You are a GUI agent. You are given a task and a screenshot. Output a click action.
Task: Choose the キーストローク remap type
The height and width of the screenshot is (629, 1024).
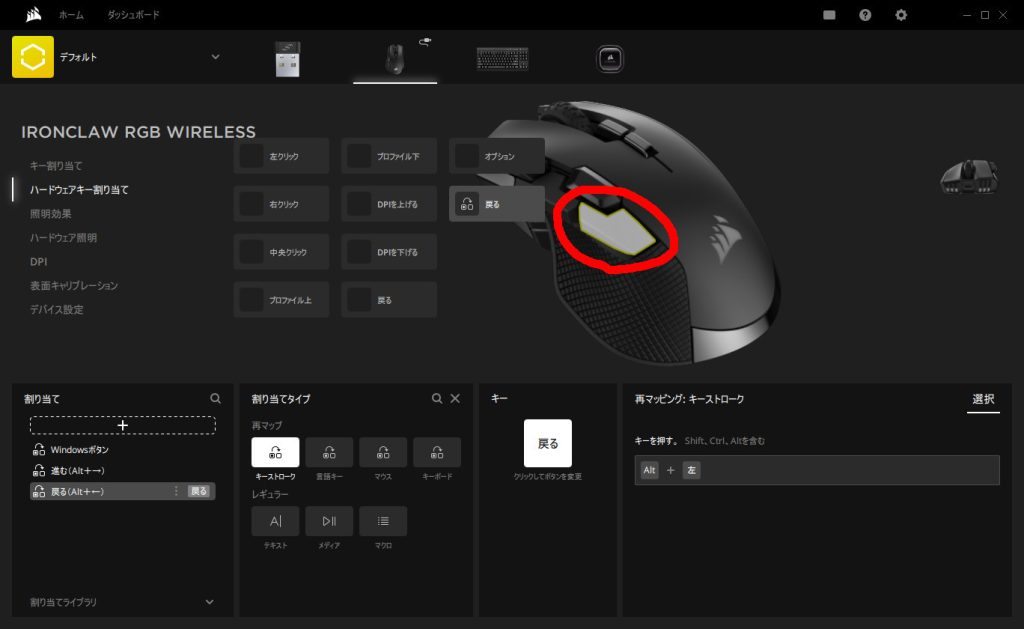pos(276,453)
